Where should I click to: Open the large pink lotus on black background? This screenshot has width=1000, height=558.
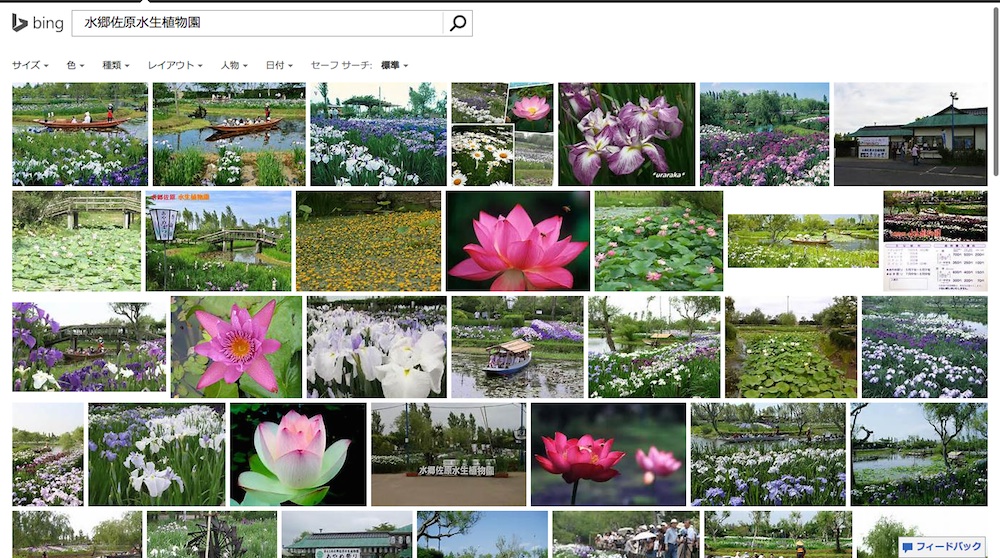click(517, 241)
